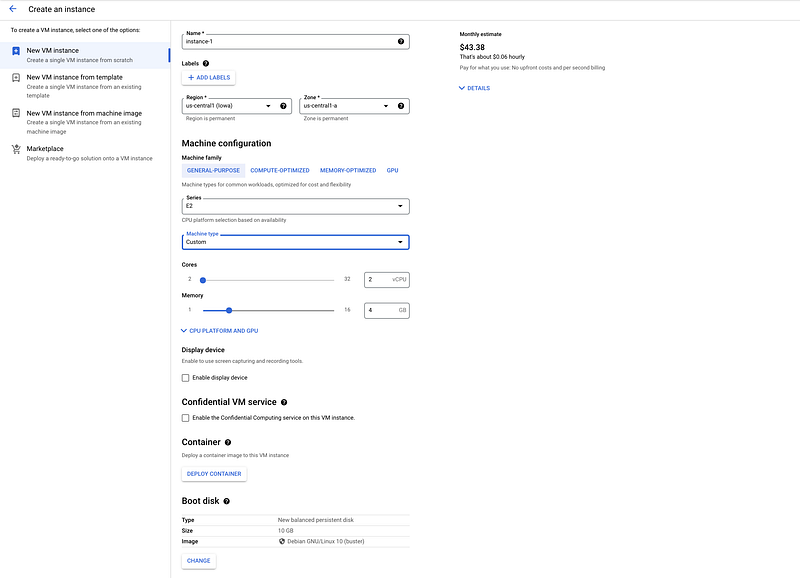Choose New VM instance option

pyautogui.click(x=84, y=55)
